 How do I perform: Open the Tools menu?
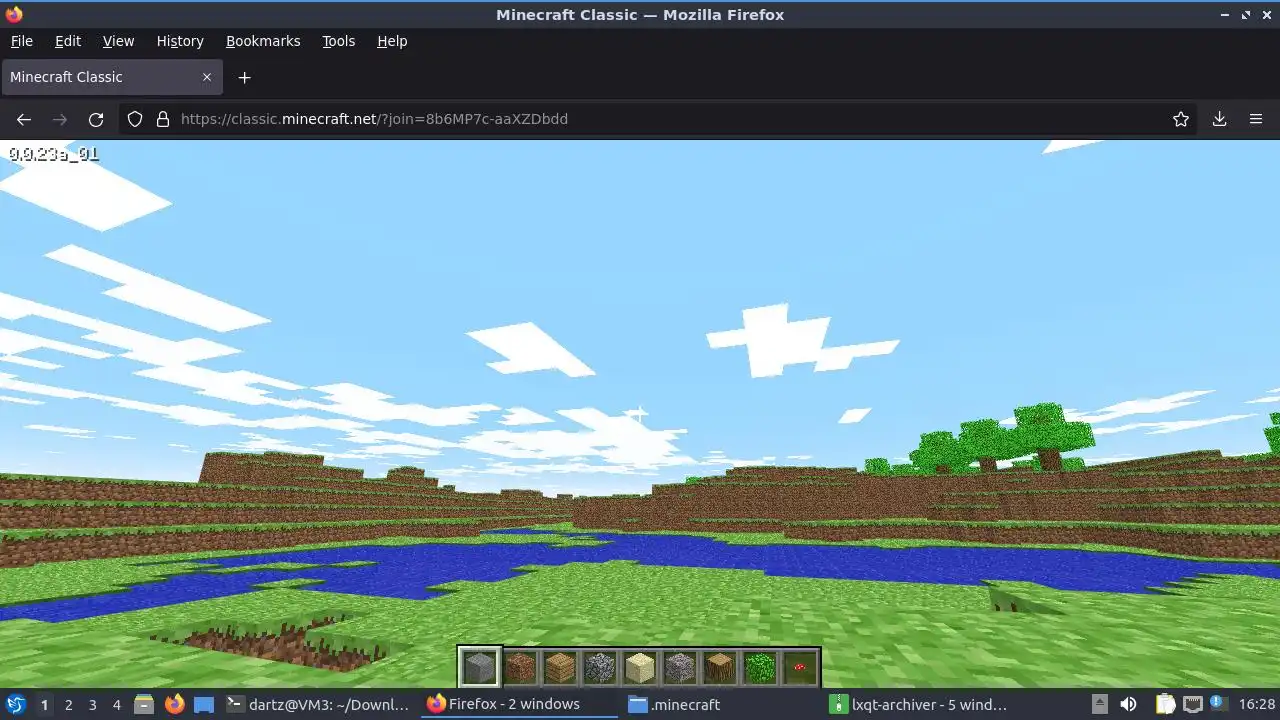coord(338,41)
